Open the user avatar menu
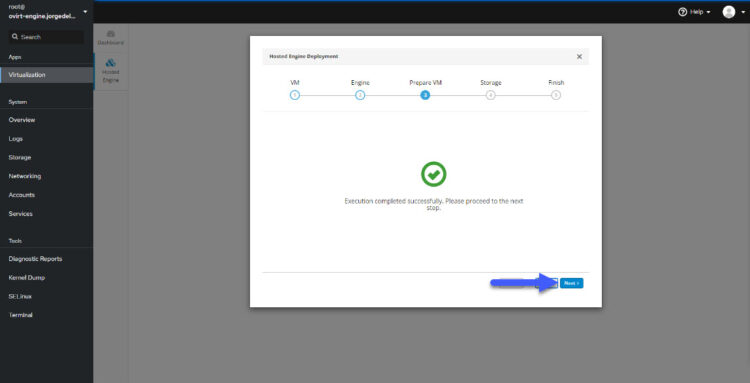This screenshot has height=383, width=750. [x=729, y=12]
